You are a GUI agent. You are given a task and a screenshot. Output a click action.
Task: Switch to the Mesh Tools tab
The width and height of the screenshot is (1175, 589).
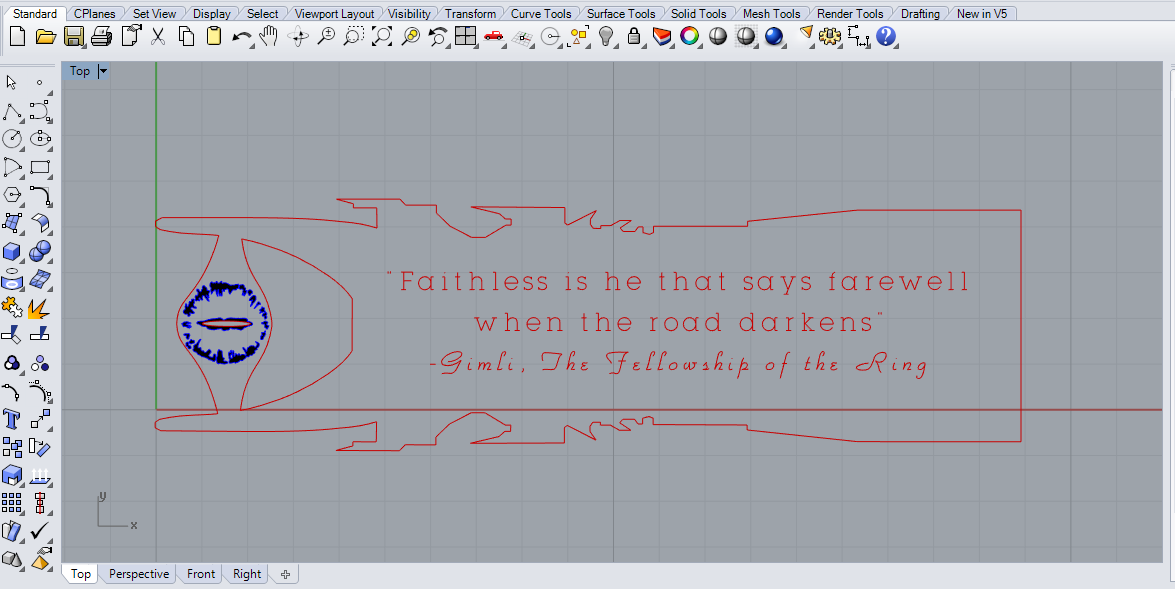click(772, 13)
